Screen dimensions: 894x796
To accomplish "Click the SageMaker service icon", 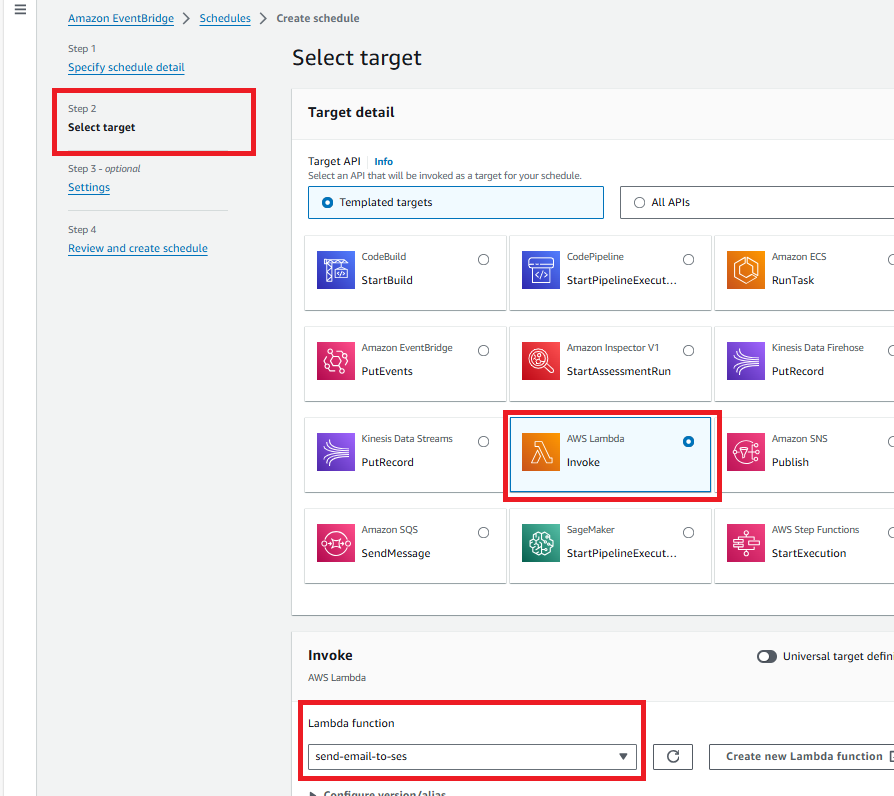I will pos(541,543).
